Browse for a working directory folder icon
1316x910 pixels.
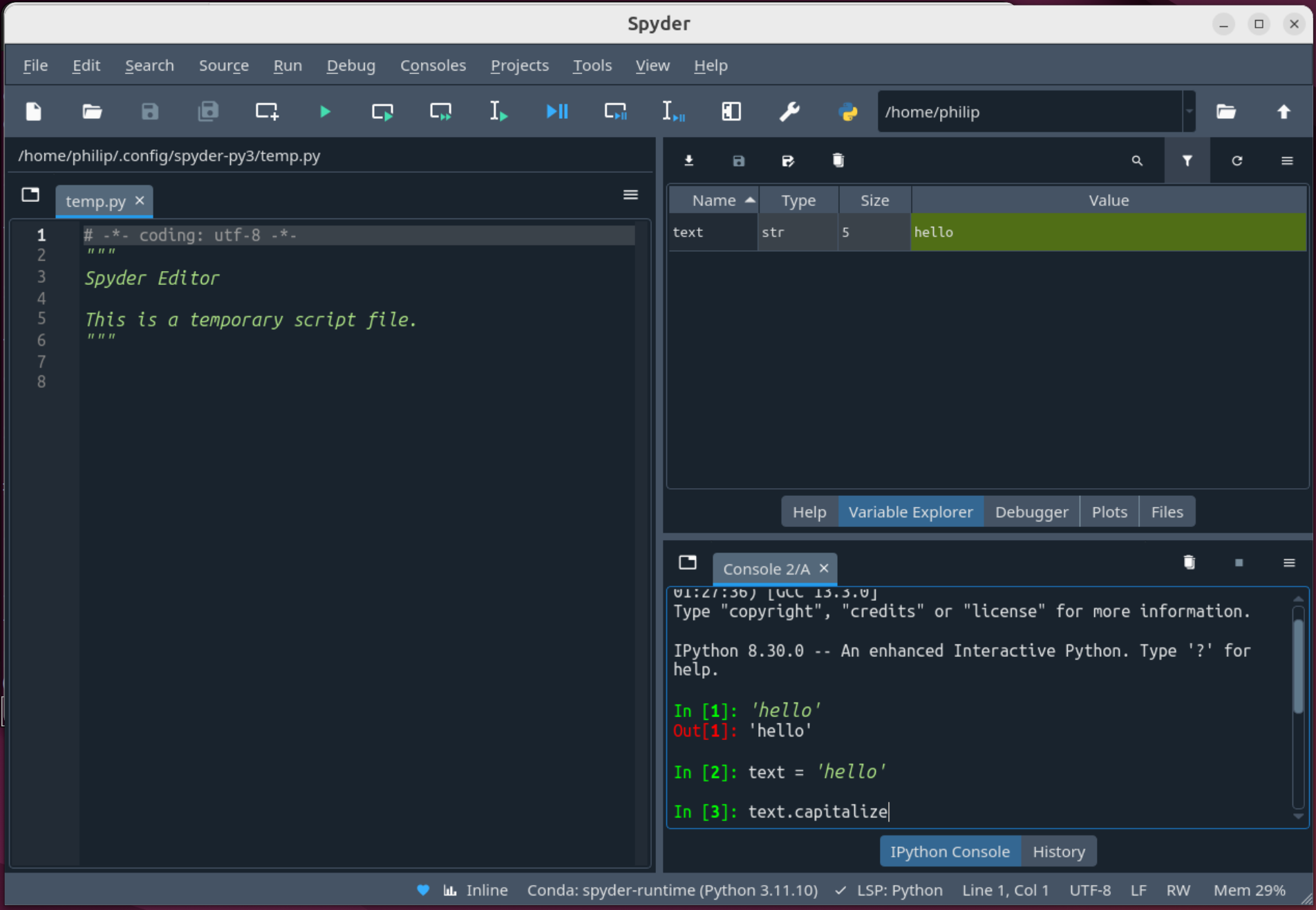[x=1226, y=111]
